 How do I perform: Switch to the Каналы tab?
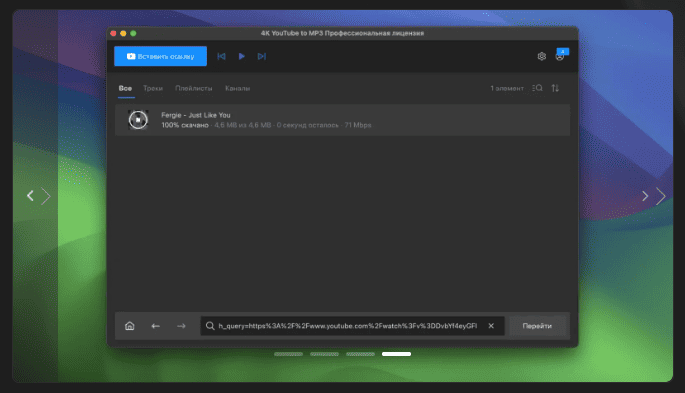coord(237,88)
